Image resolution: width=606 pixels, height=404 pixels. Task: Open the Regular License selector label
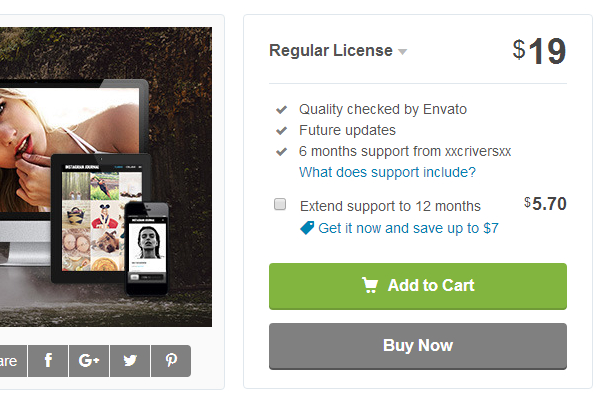pyautogui.click(x=331, y=51)
